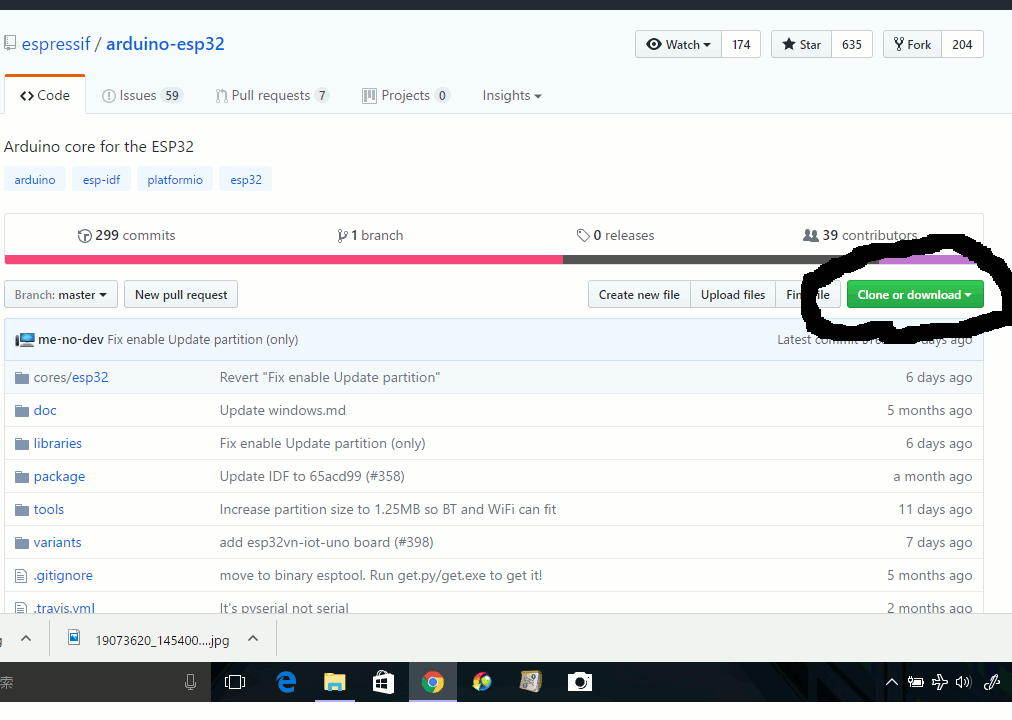This screenshot has height=720, width=1012.
Task: Click the me-no-dev avatar icon
Action: pos(25,339)
